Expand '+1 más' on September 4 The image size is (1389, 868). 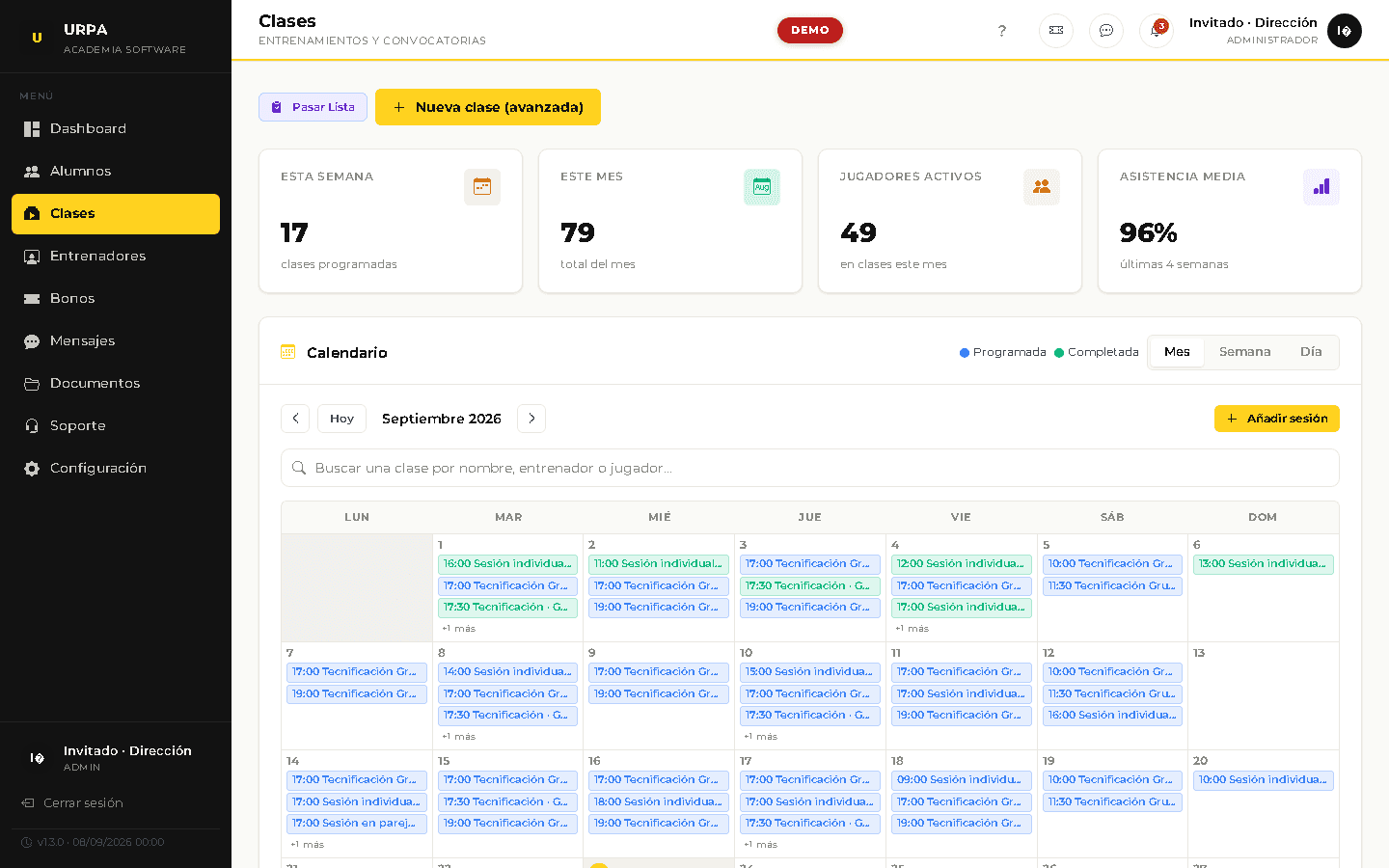tap(912, 629)
